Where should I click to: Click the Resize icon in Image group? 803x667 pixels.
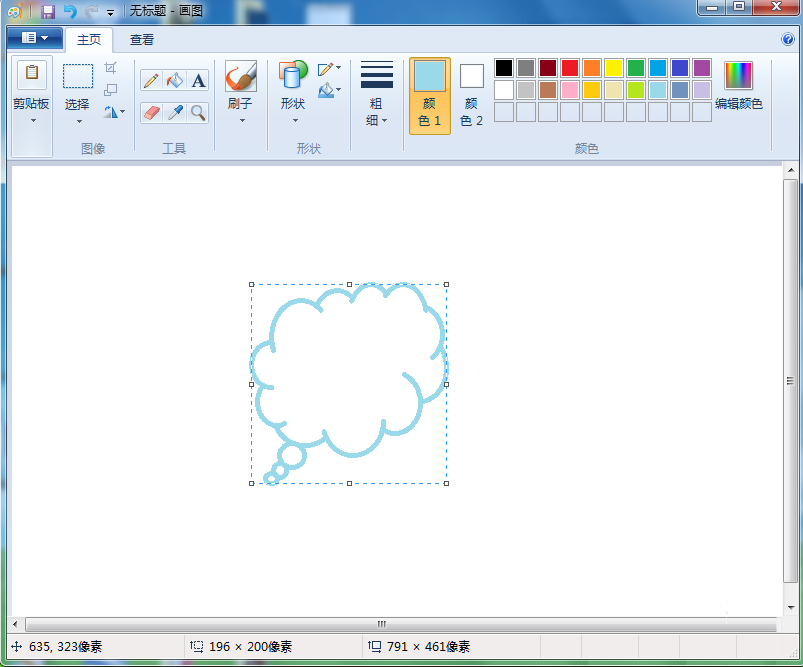click(111, 90)
